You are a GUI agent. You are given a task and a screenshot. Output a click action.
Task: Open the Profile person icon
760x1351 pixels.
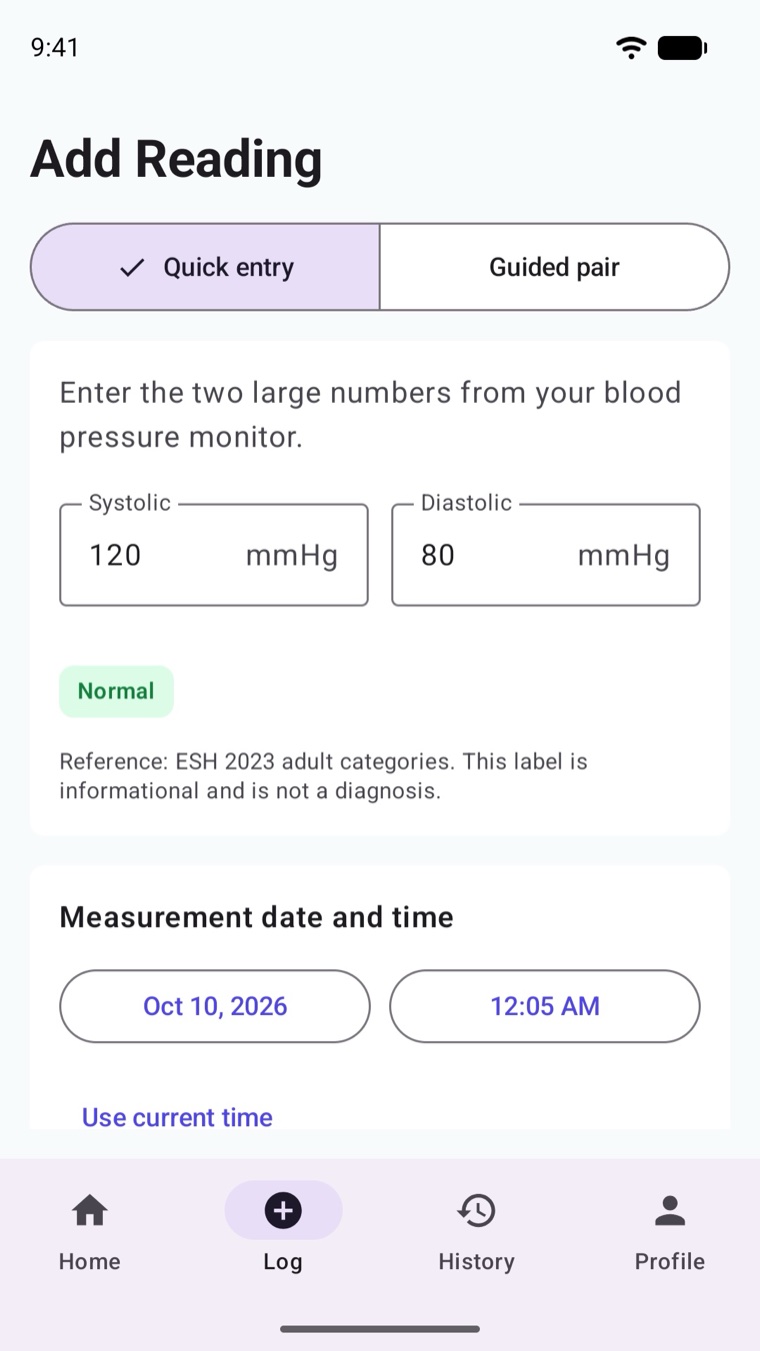[670, 1210]
